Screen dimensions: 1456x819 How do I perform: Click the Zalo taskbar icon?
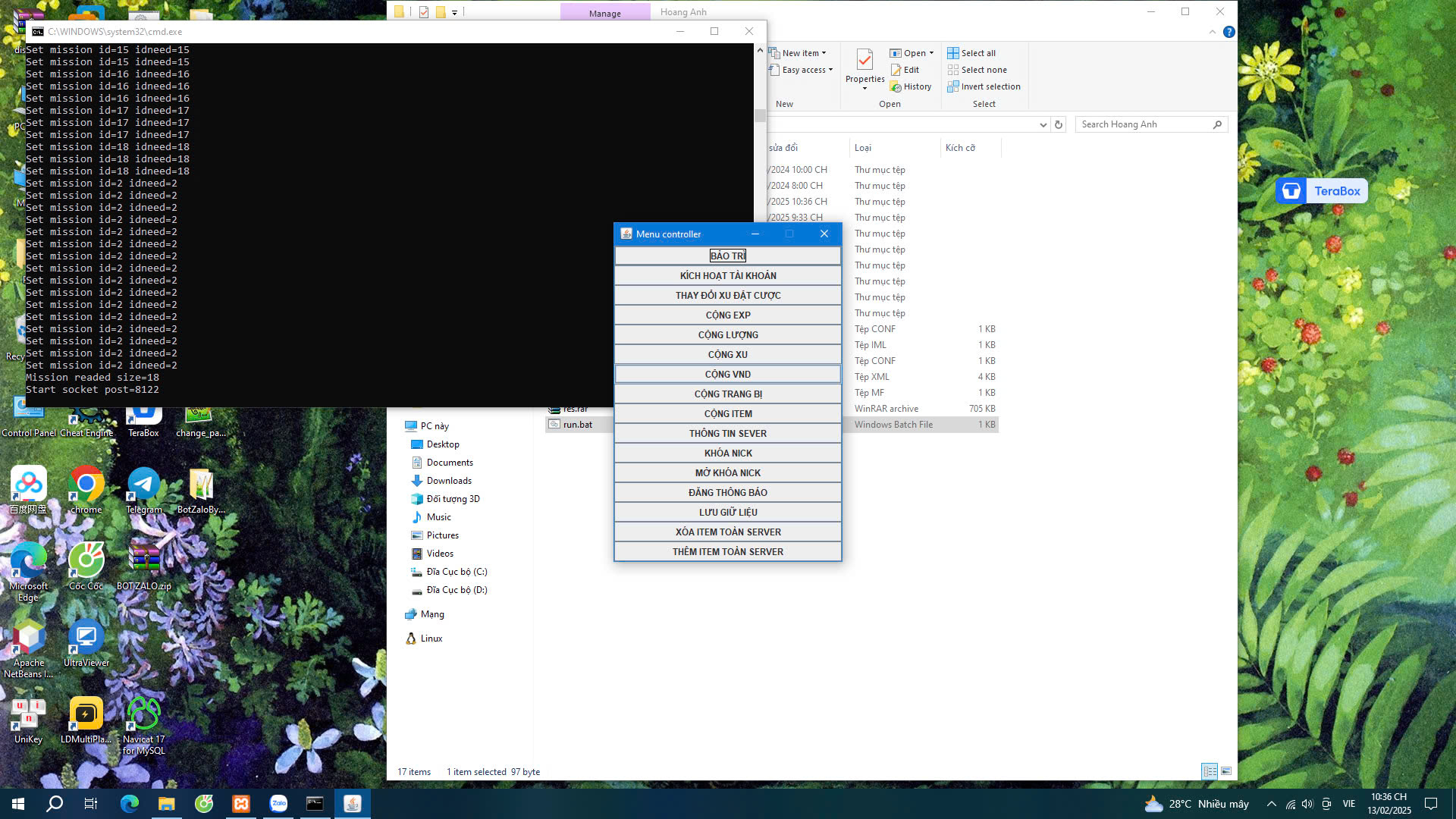point(278,804)
